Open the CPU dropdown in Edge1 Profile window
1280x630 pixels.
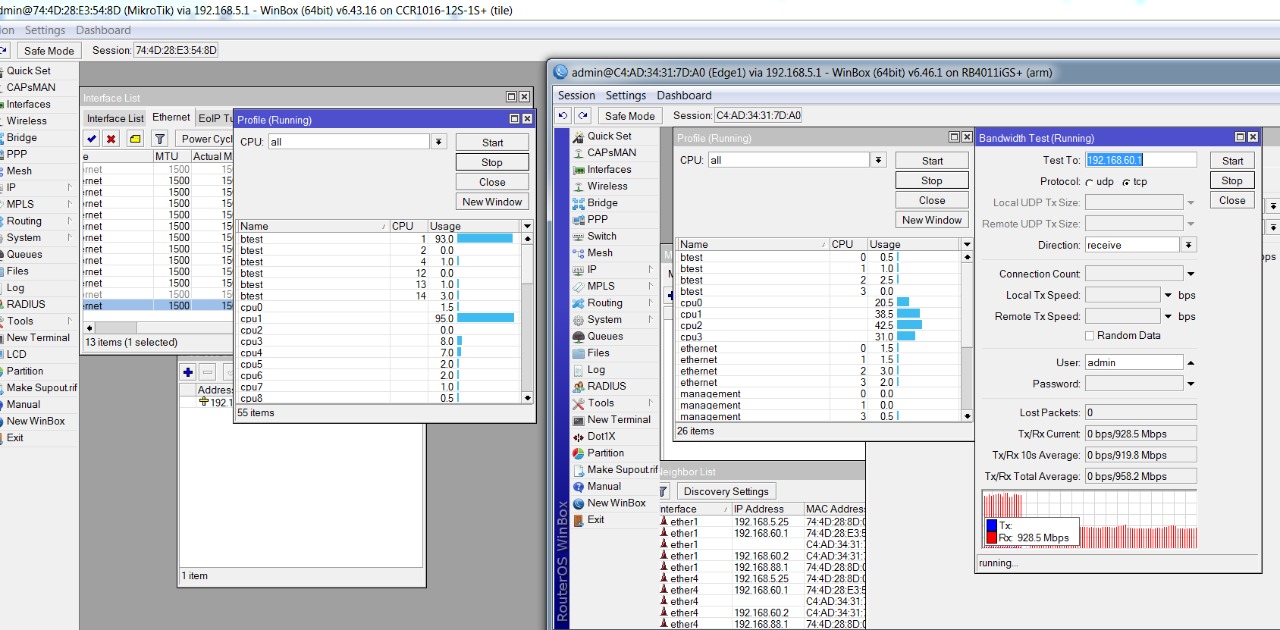click(878, 160)
